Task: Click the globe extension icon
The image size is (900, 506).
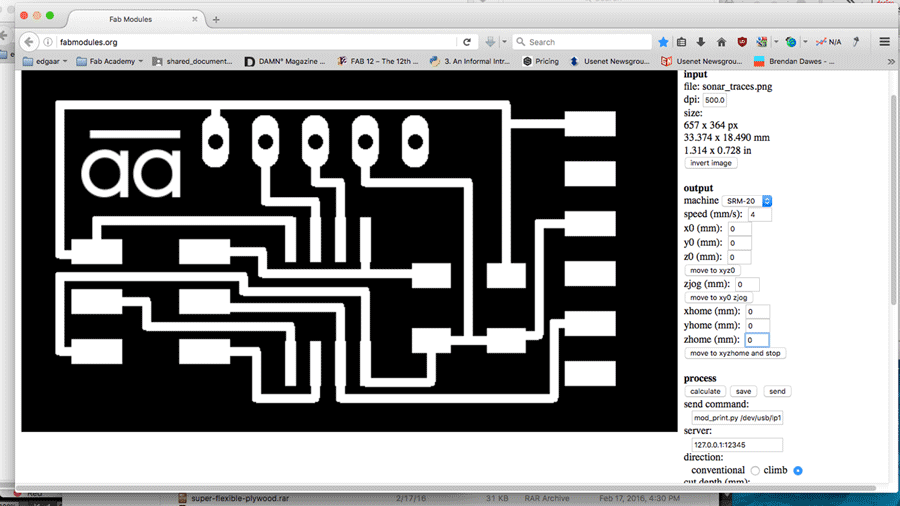Action: (x=791, y=42)
